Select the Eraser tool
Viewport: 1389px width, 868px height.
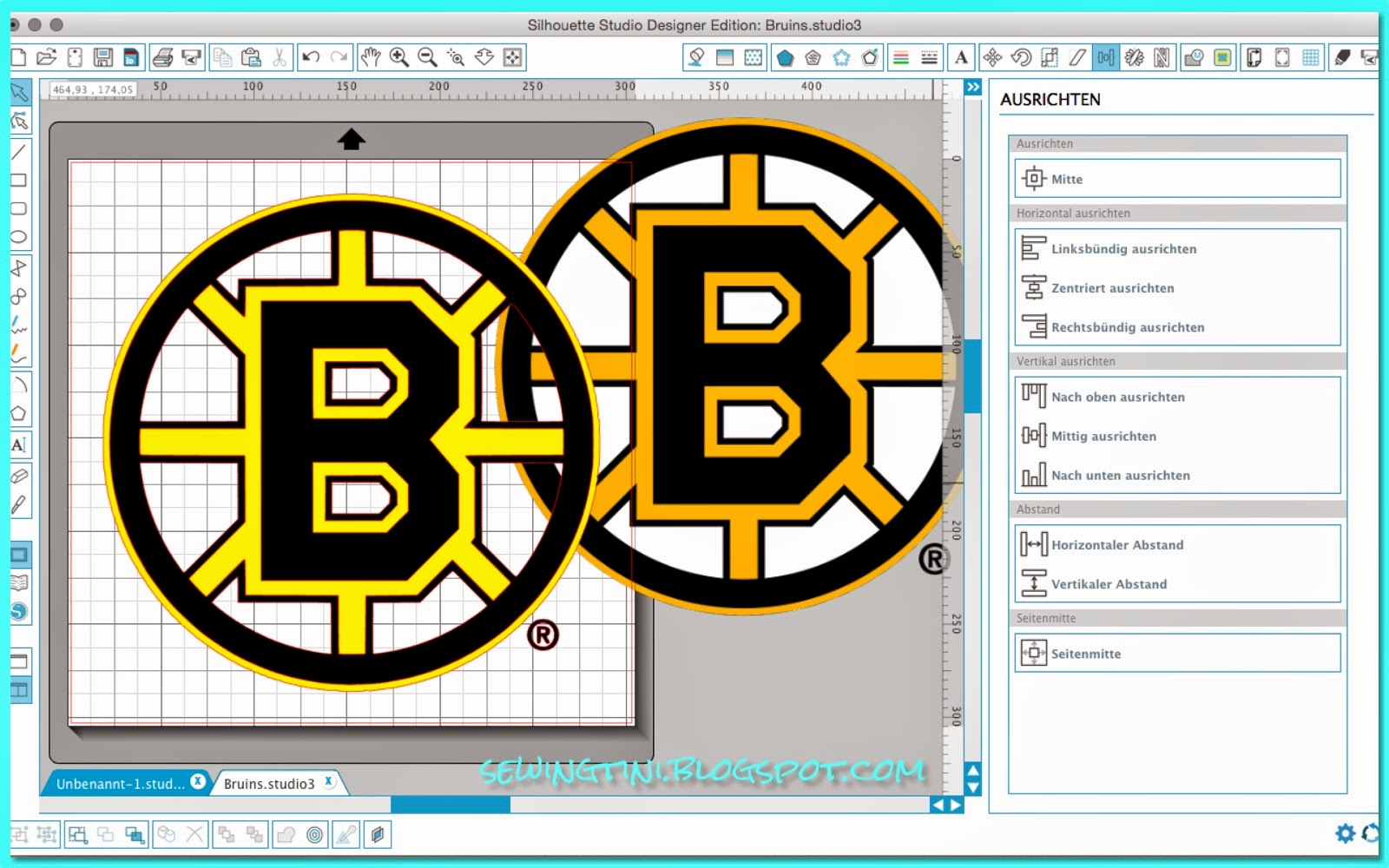coord(19,476)
